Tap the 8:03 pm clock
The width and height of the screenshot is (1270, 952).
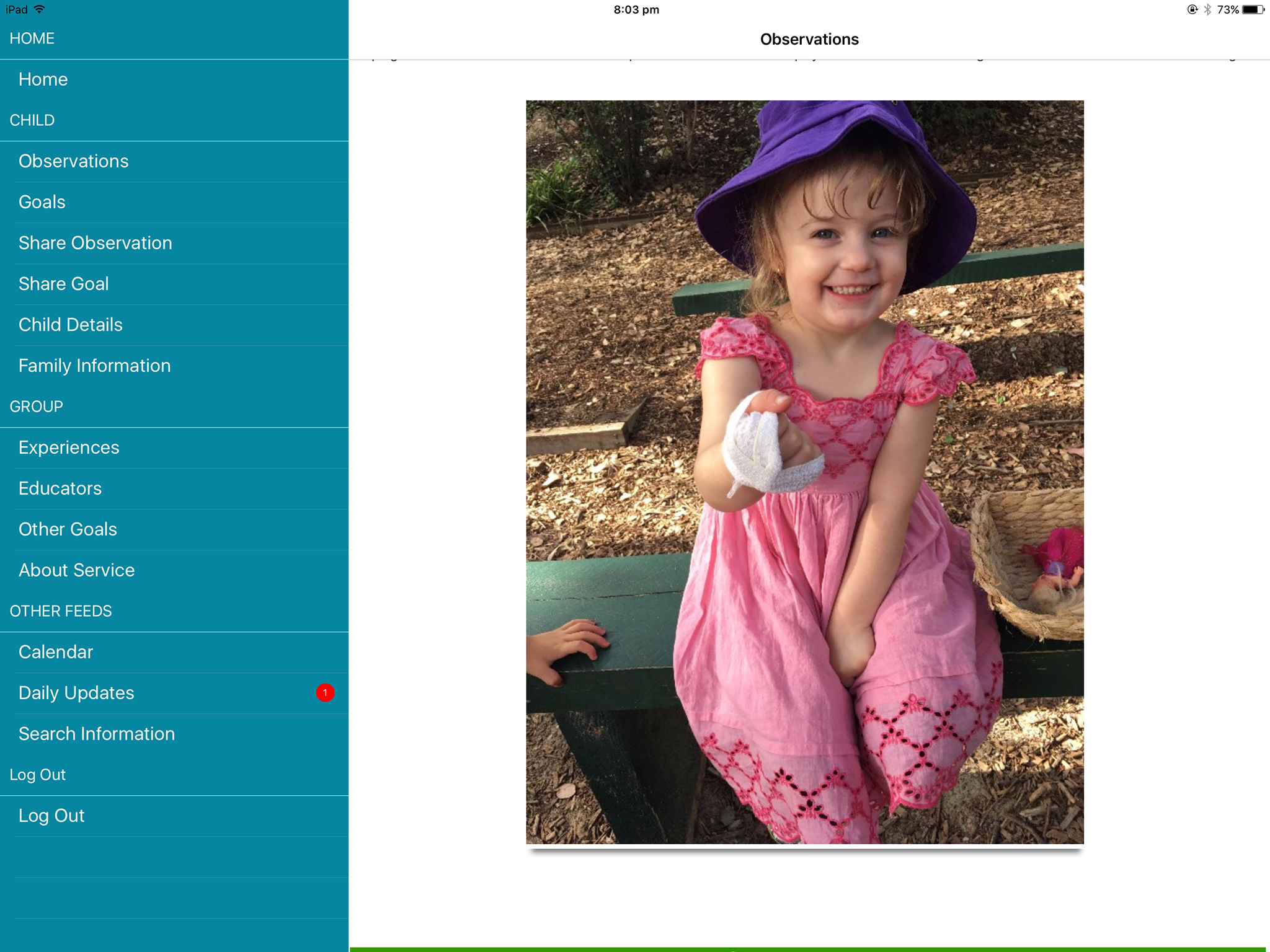(x=636, y=9)
